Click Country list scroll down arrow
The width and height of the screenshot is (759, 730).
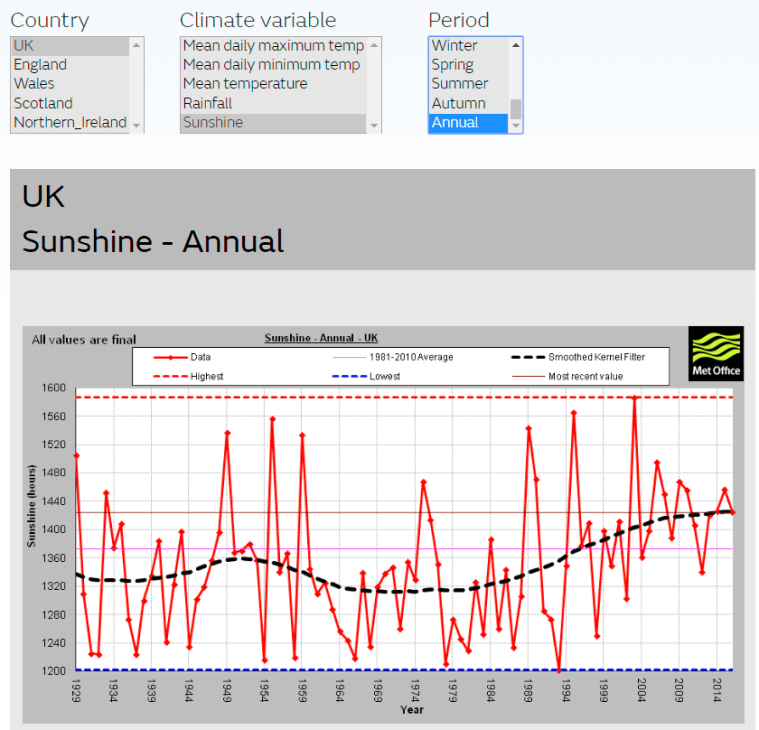tap(137, 126)
